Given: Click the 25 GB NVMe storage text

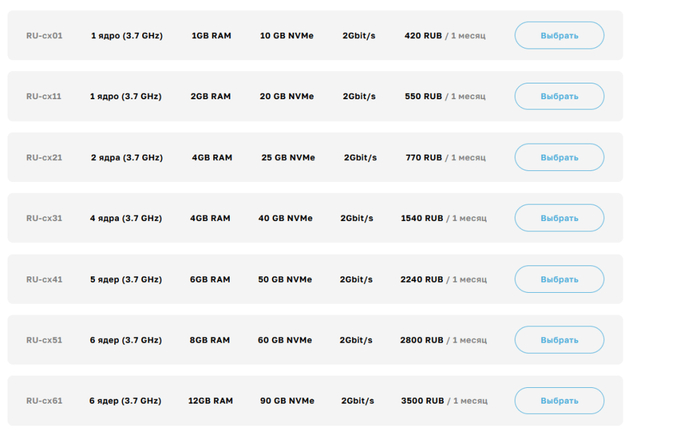Looking at the screenshot, I should (288, 158).
